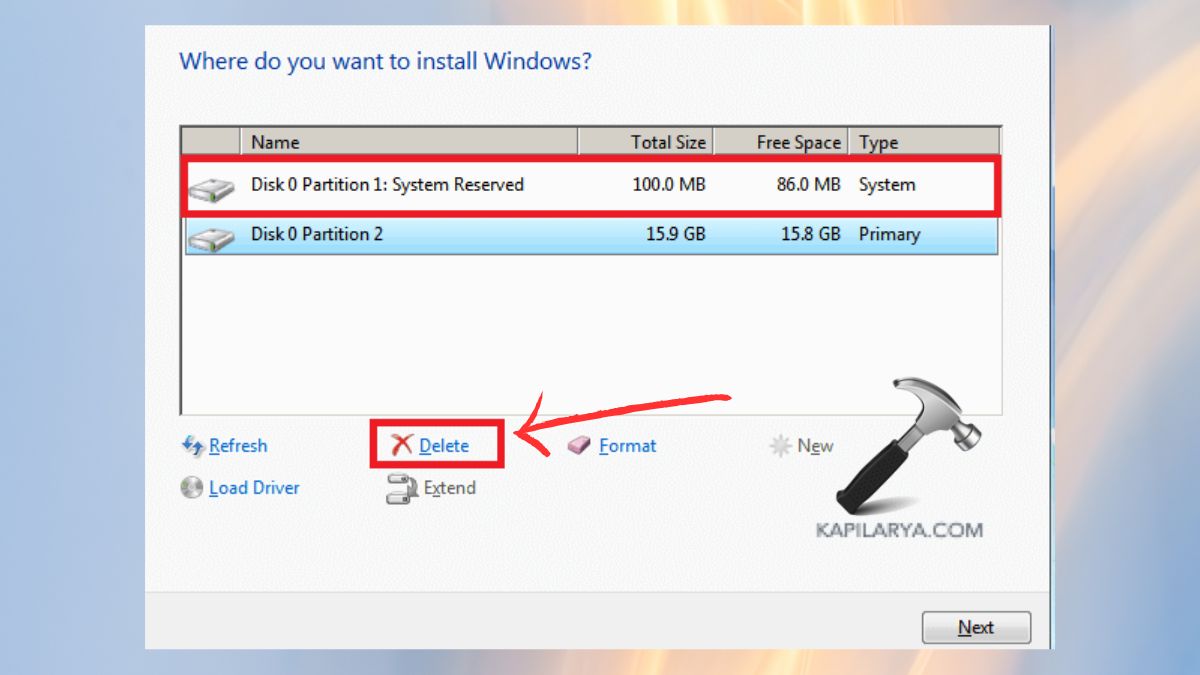The image size is (1200, 675).
Task: Click the starburst New icon
Action: [780, 446]
